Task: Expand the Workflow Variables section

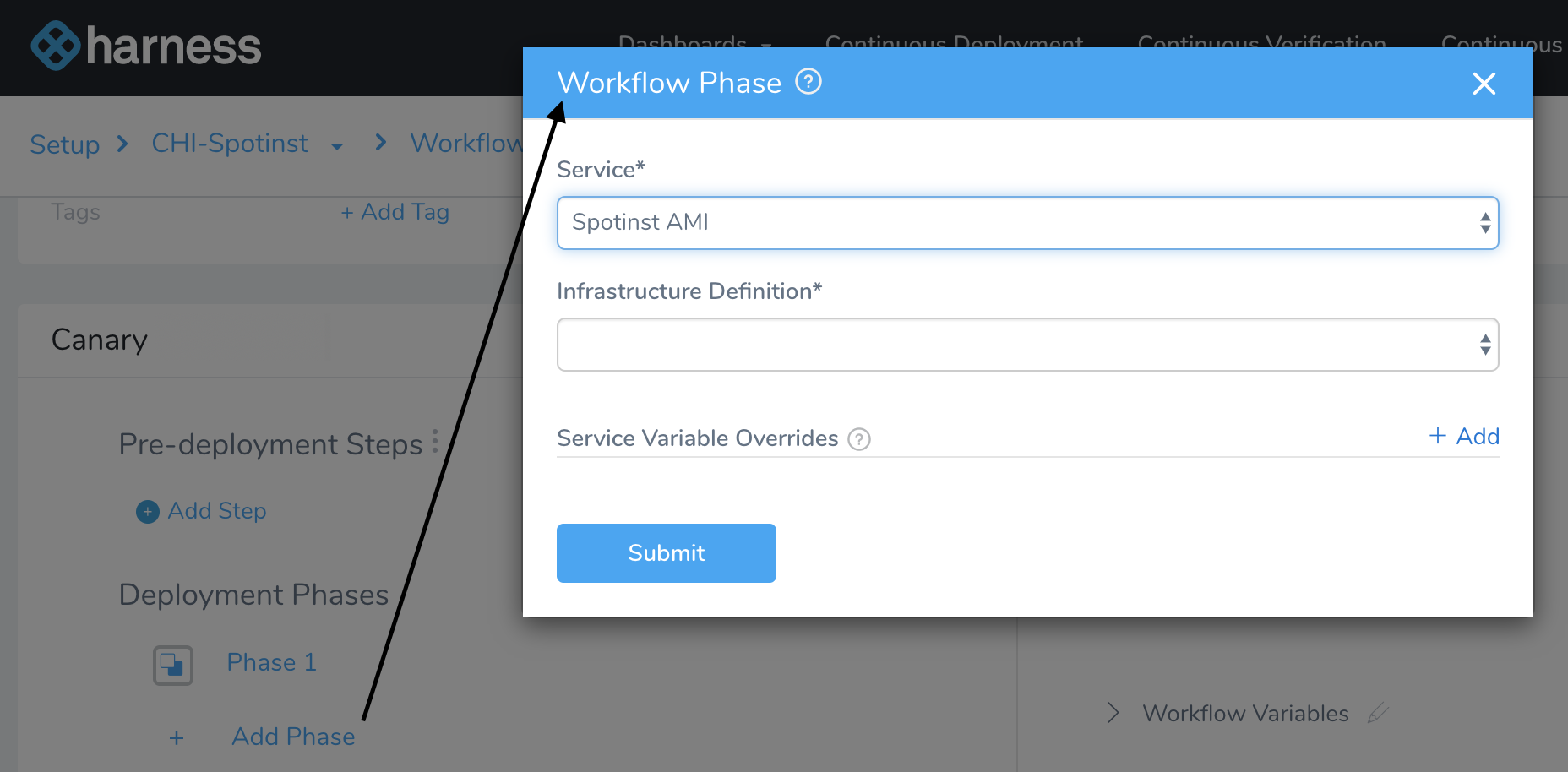Action: pos(1113,713)
